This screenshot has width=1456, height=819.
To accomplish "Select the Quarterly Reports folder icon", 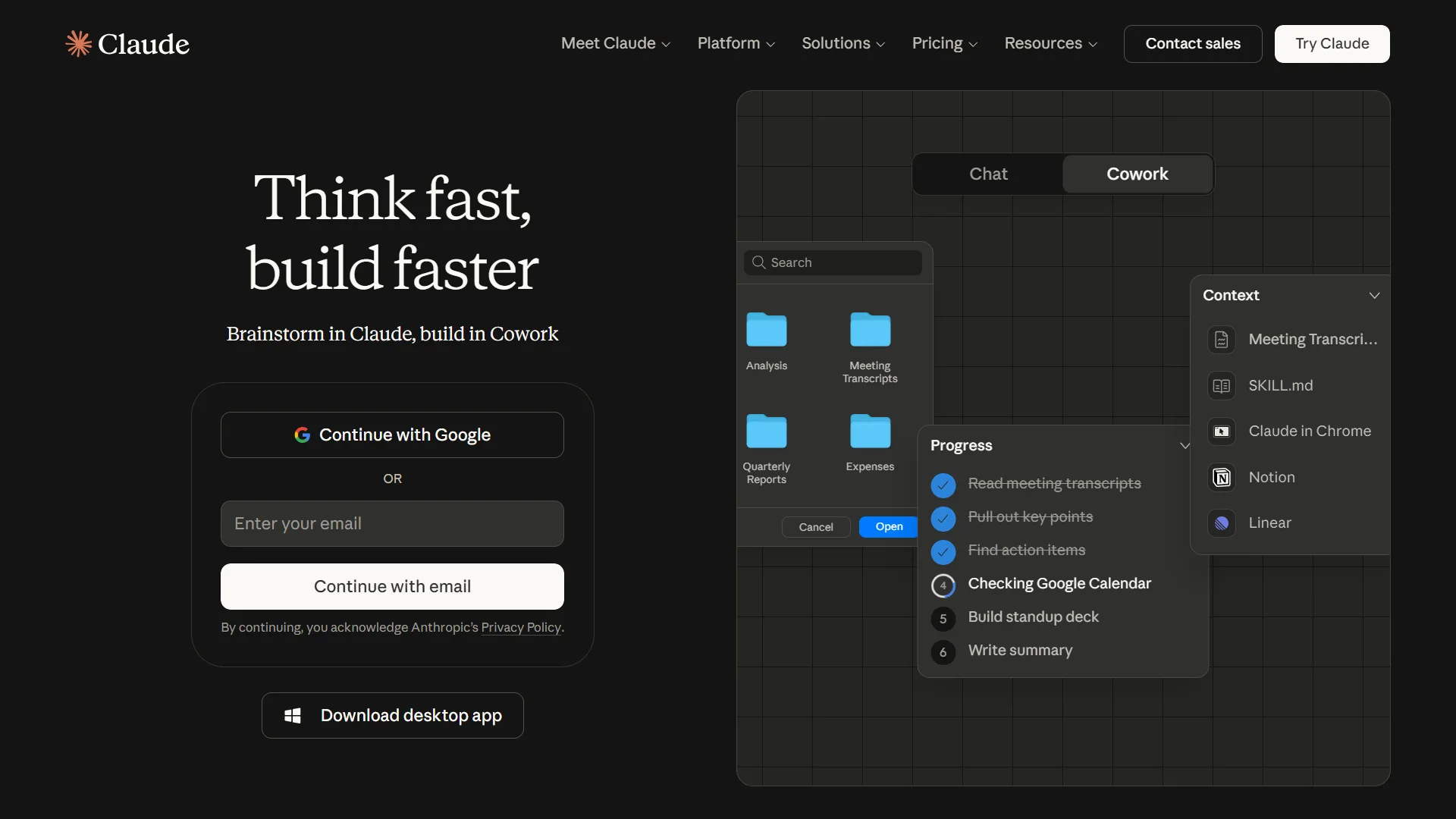I will click(x=766, y=431).
